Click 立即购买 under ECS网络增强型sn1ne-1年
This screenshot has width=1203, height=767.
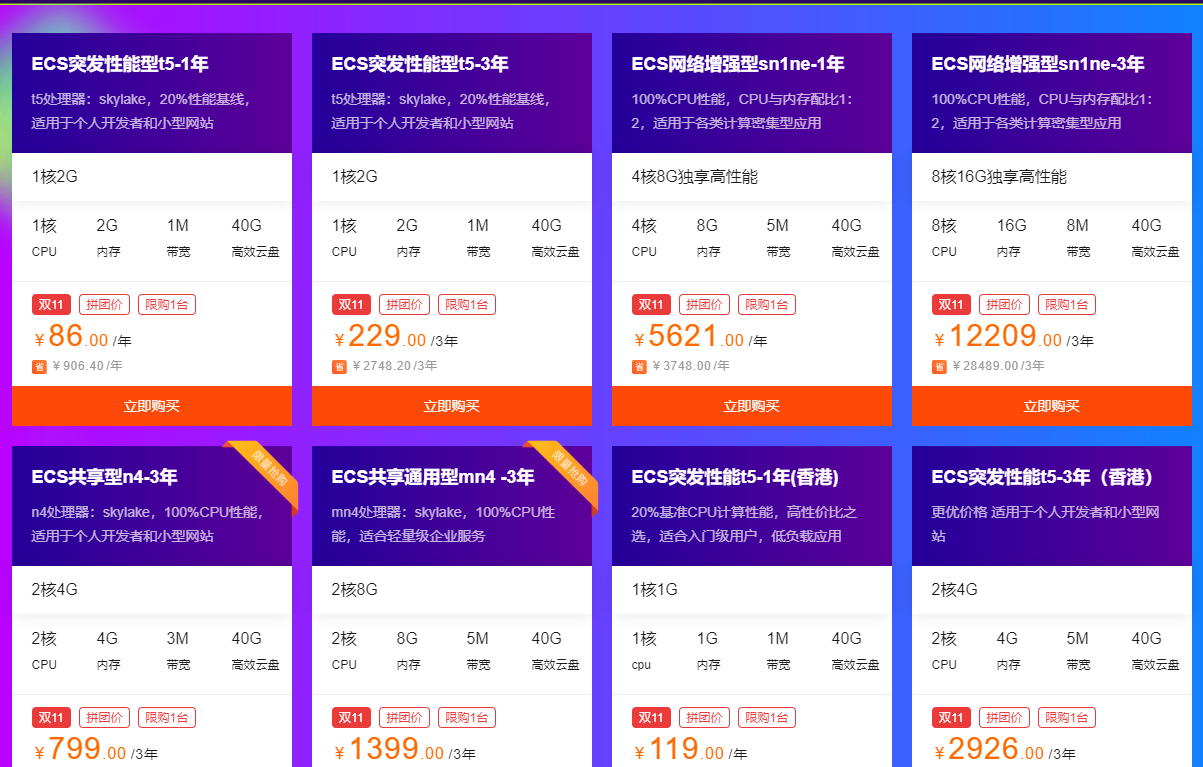coord(752,406)
